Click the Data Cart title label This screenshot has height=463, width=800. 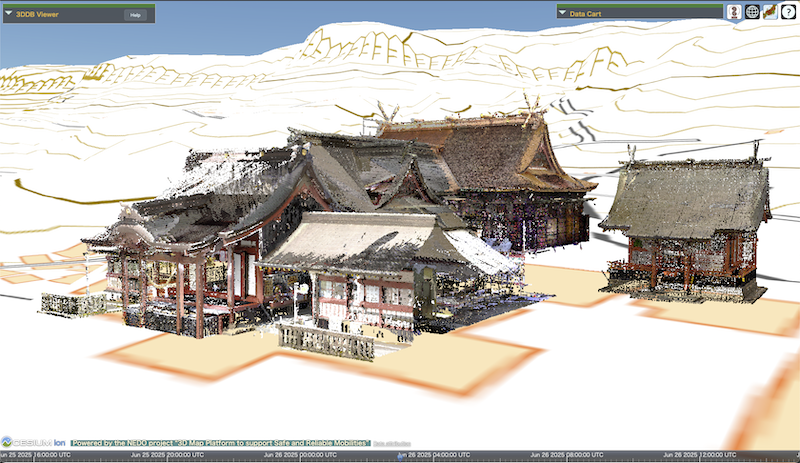[x=585, y=14]
